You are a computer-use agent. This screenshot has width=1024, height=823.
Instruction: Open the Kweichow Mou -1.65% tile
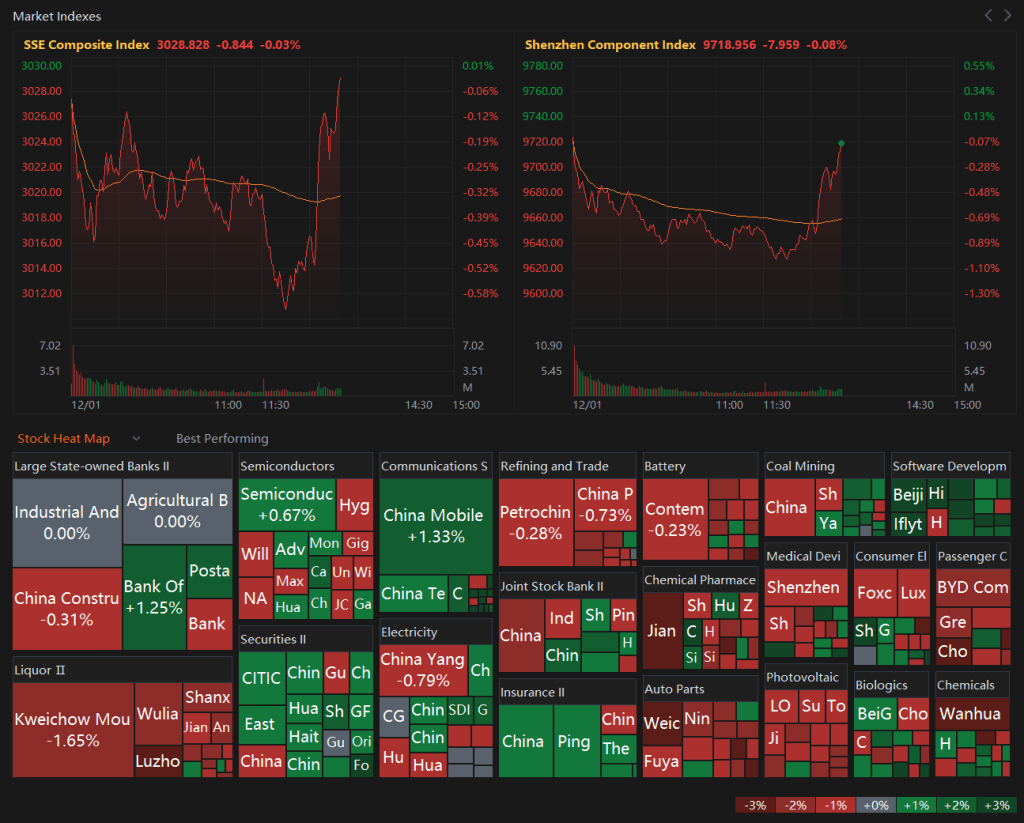coord(72,729)
